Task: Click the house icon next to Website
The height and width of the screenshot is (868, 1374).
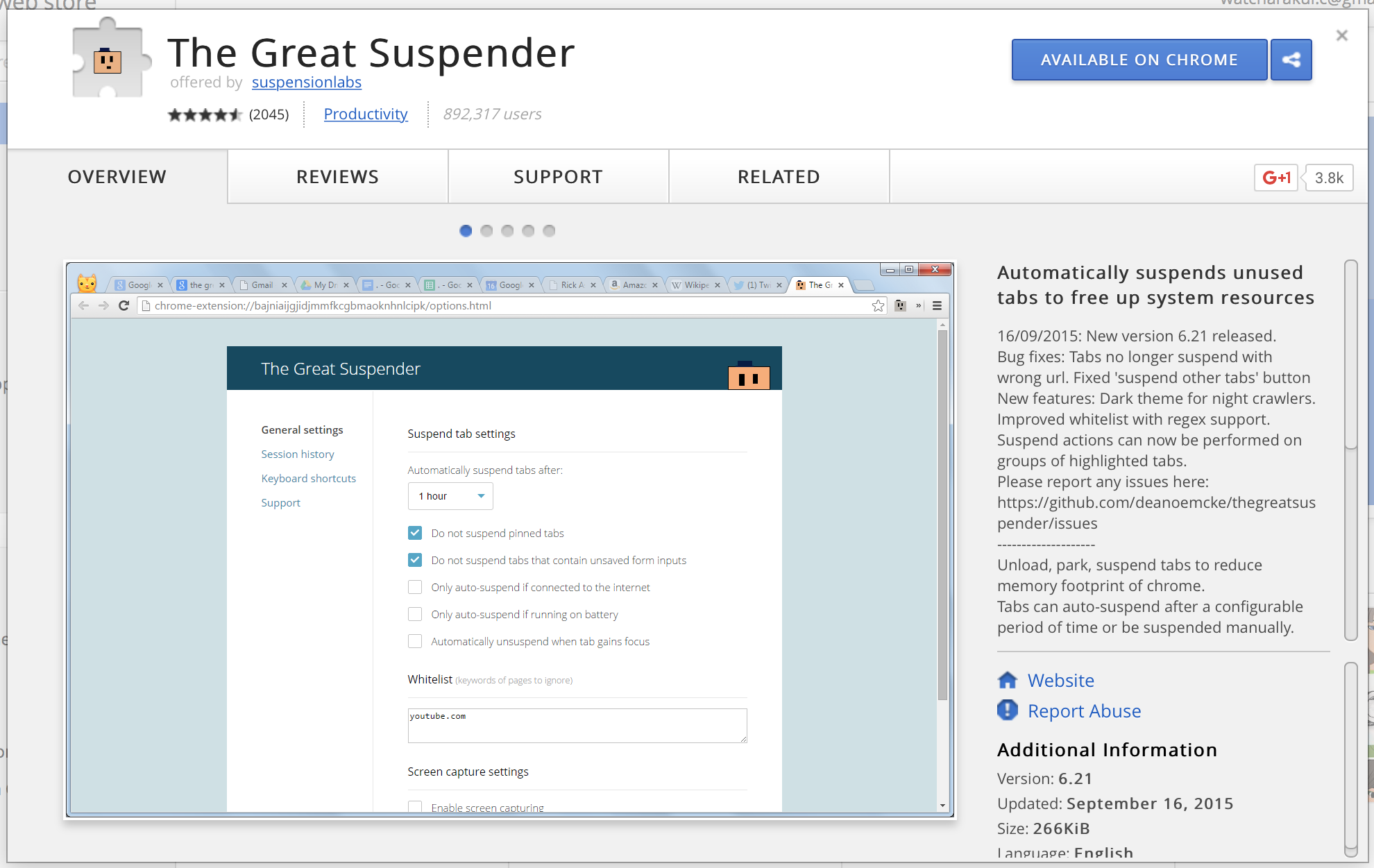Action: [1007, 680]
